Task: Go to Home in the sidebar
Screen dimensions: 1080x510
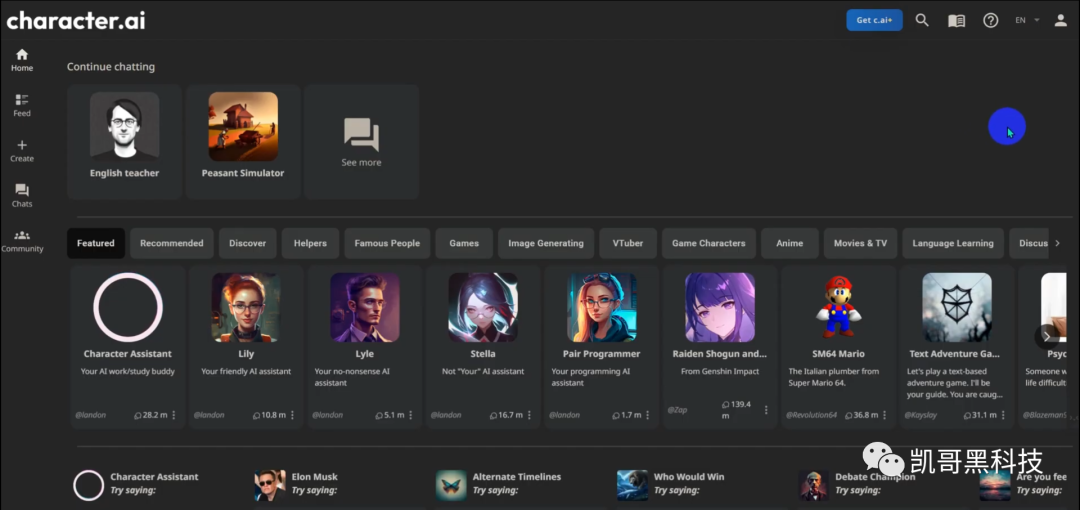Action: 22,61
